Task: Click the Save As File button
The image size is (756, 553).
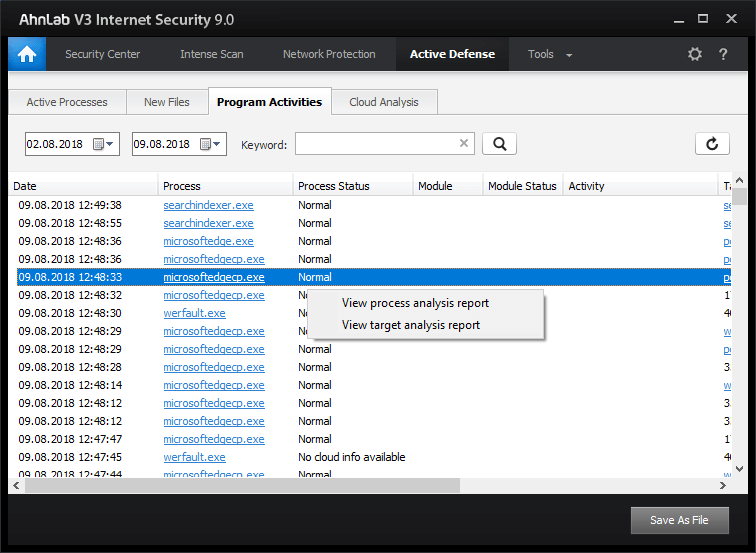Action: click(679, 520)
